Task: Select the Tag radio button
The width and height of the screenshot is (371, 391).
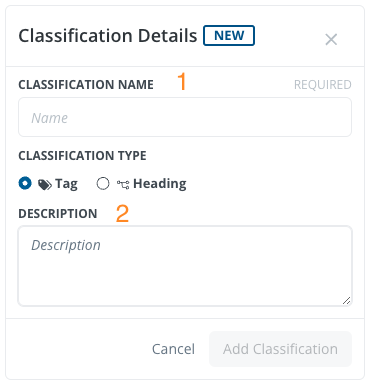Action: 25,183
